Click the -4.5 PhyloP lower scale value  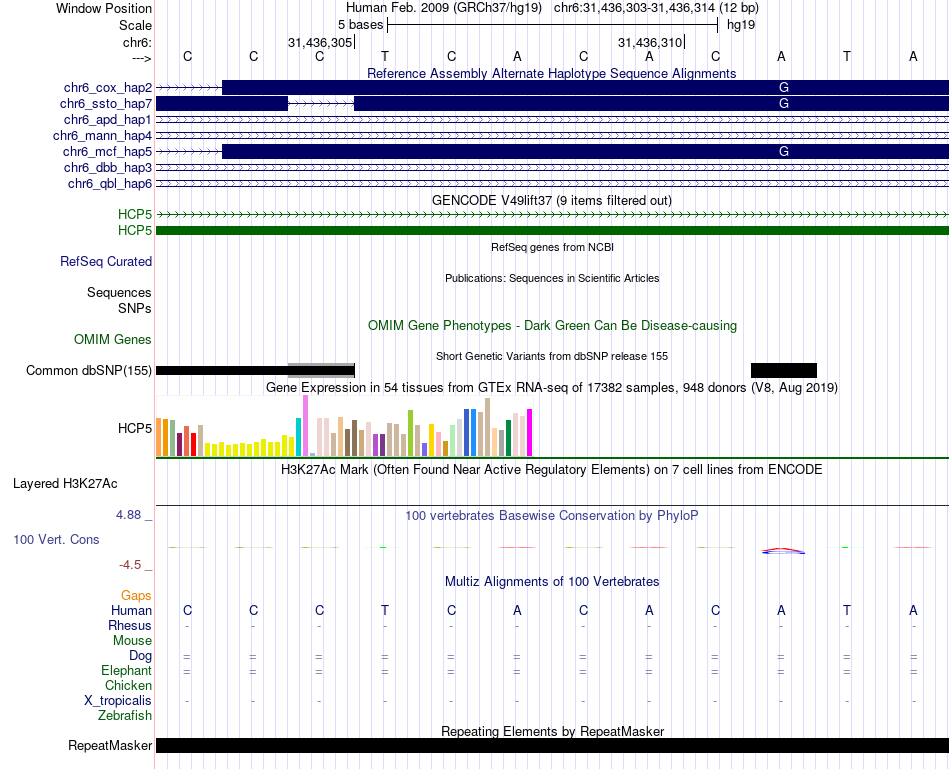pos(130,565)
